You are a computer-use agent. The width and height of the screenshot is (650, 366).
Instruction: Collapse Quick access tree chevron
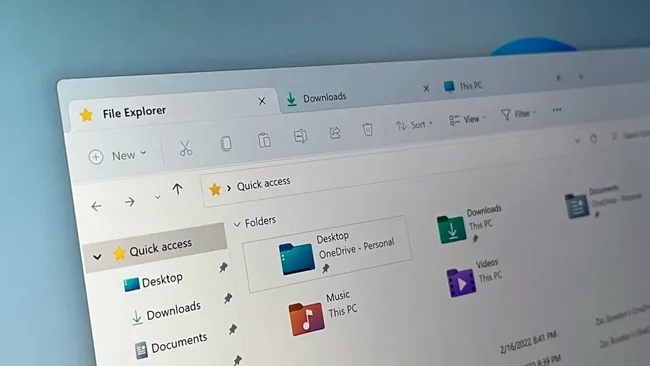click(x=97, y=257)
